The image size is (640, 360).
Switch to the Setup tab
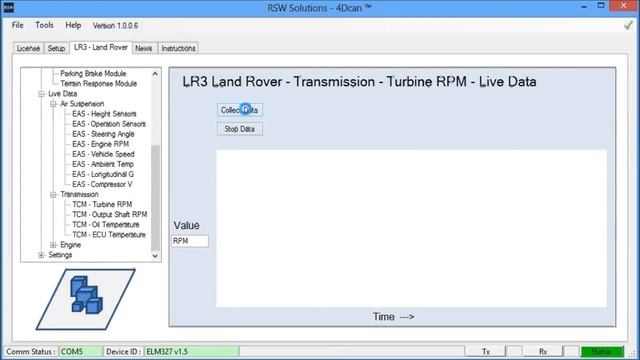[x=56, y=48]
